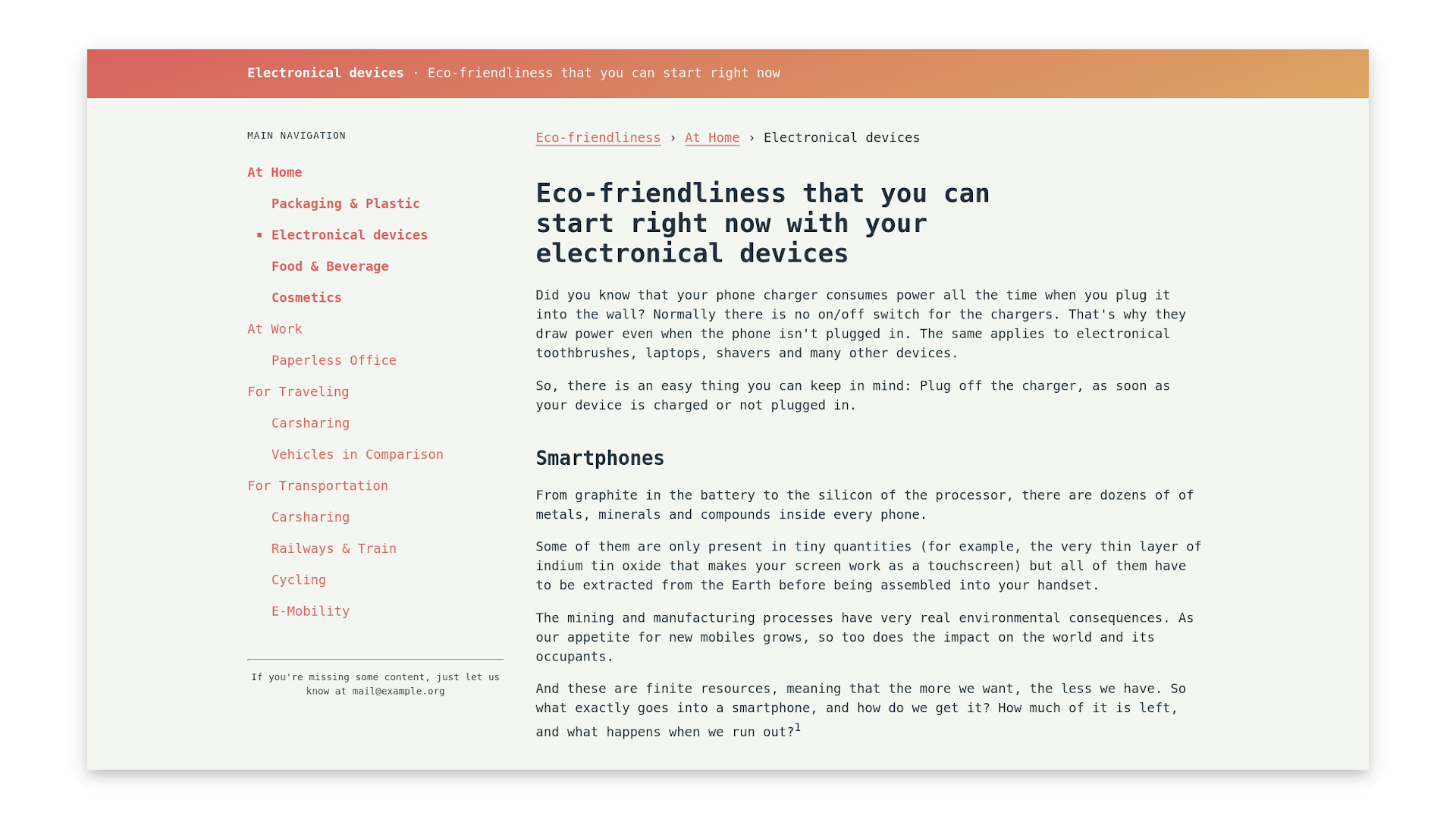
Task: Expand the Food & Beverage section
Action: pos(329,266)
